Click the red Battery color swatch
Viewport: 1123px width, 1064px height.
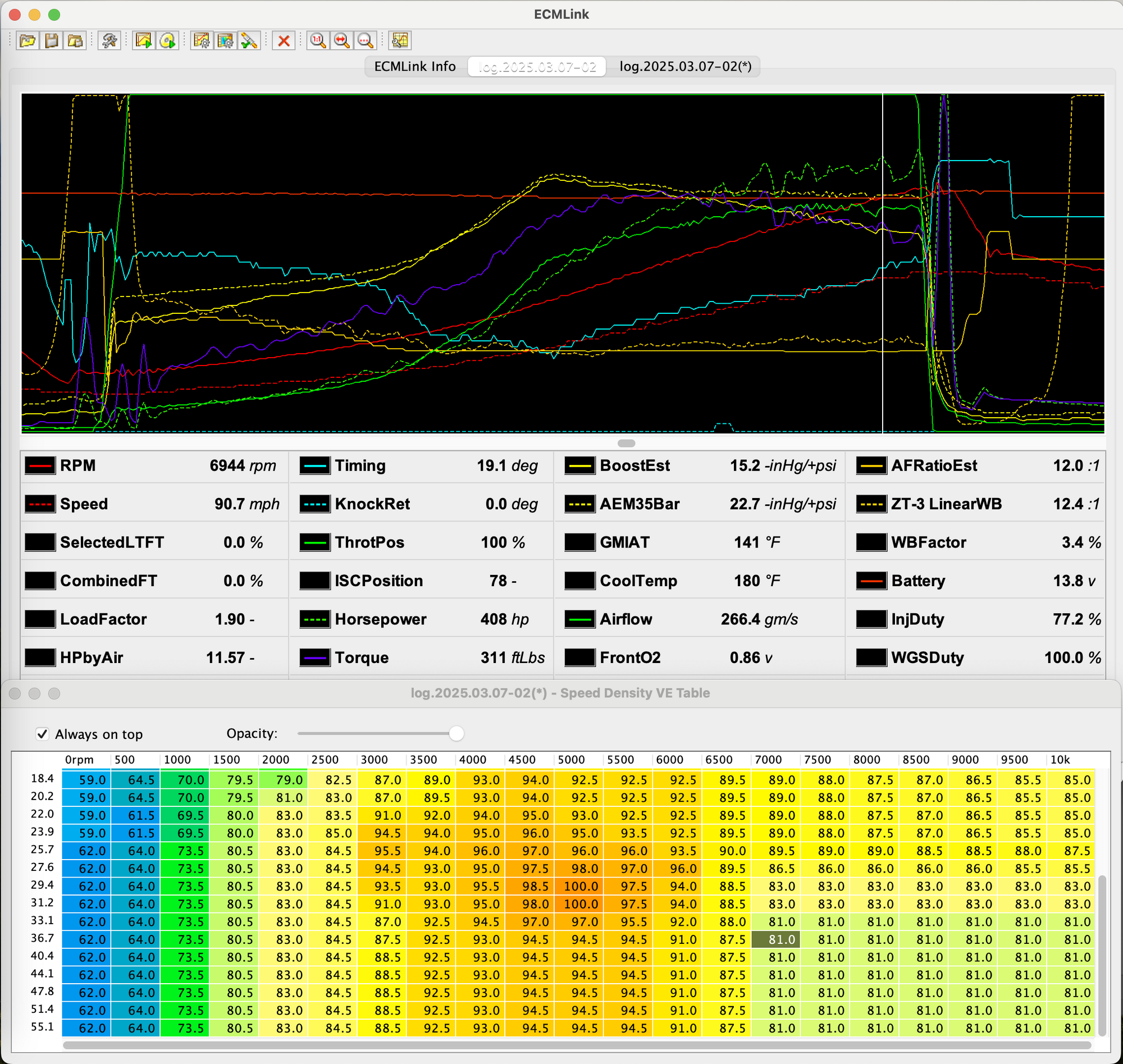click(871, 581)
